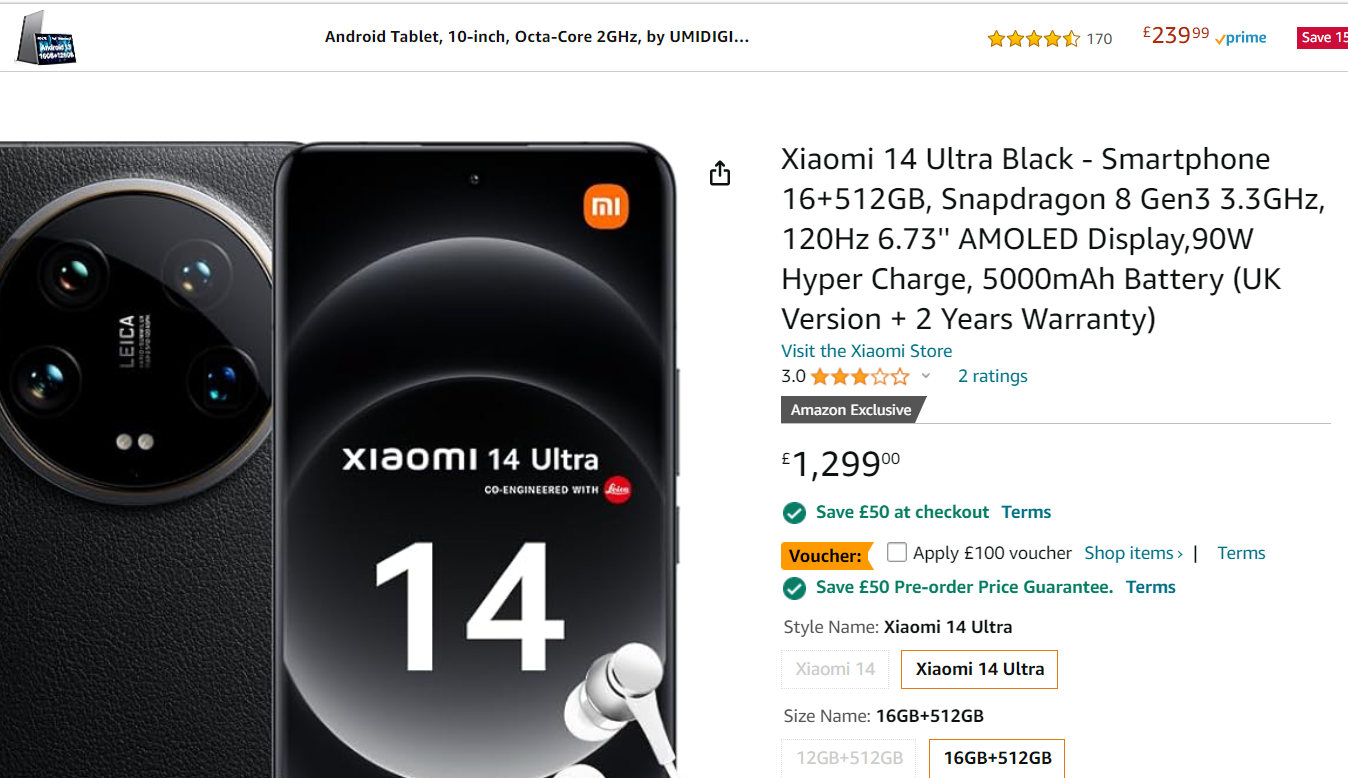This screenshot has width=1348, height=778.
Task: Expand the rating breakdown chevron
Action: click(x=926, y=376)
